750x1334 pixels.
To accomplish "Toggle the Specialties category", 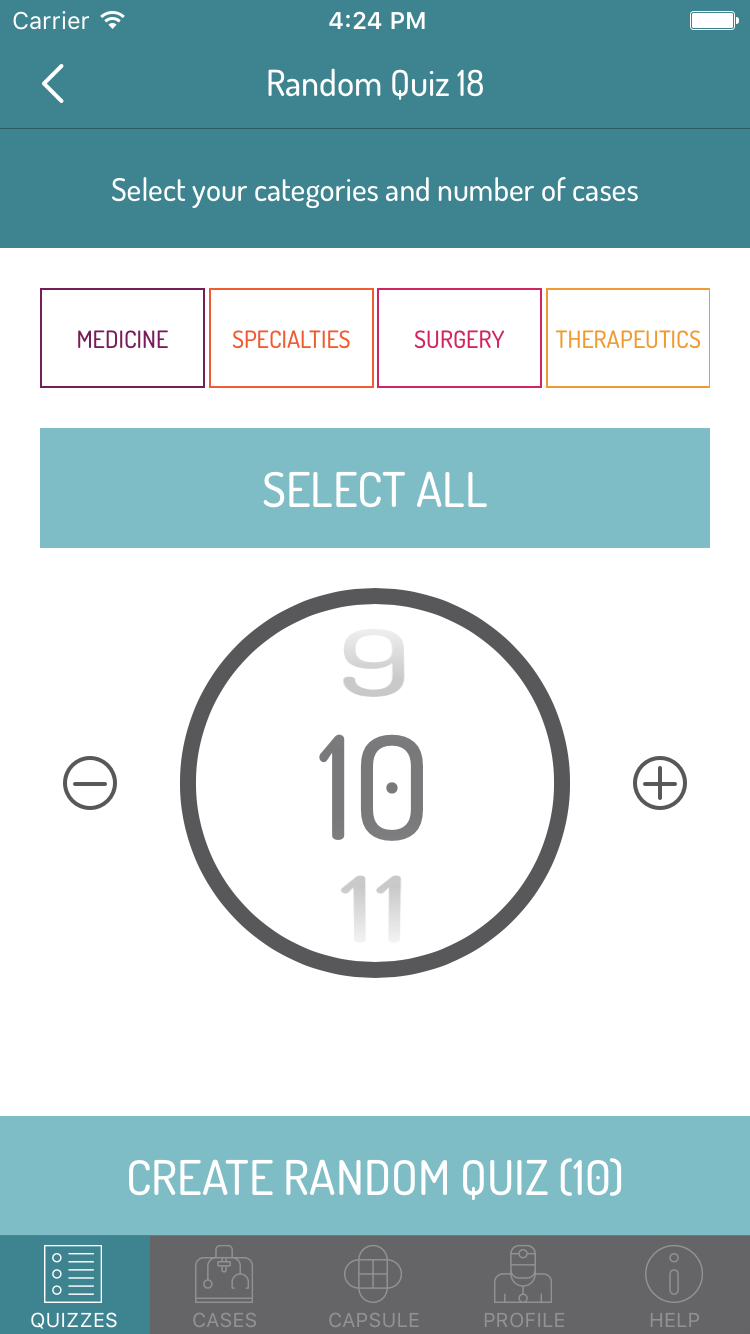I will pos(291,339).
